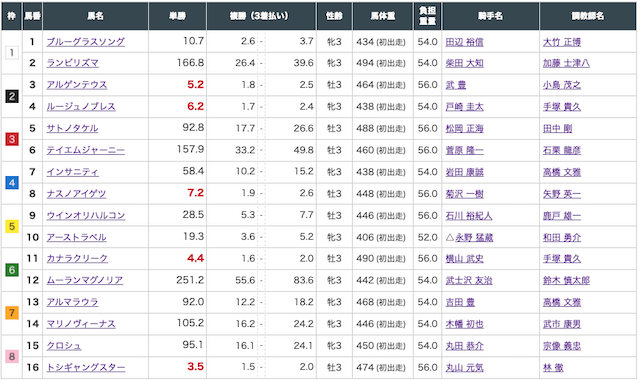Open jockey link 武 豊

(x=456, y=85)
